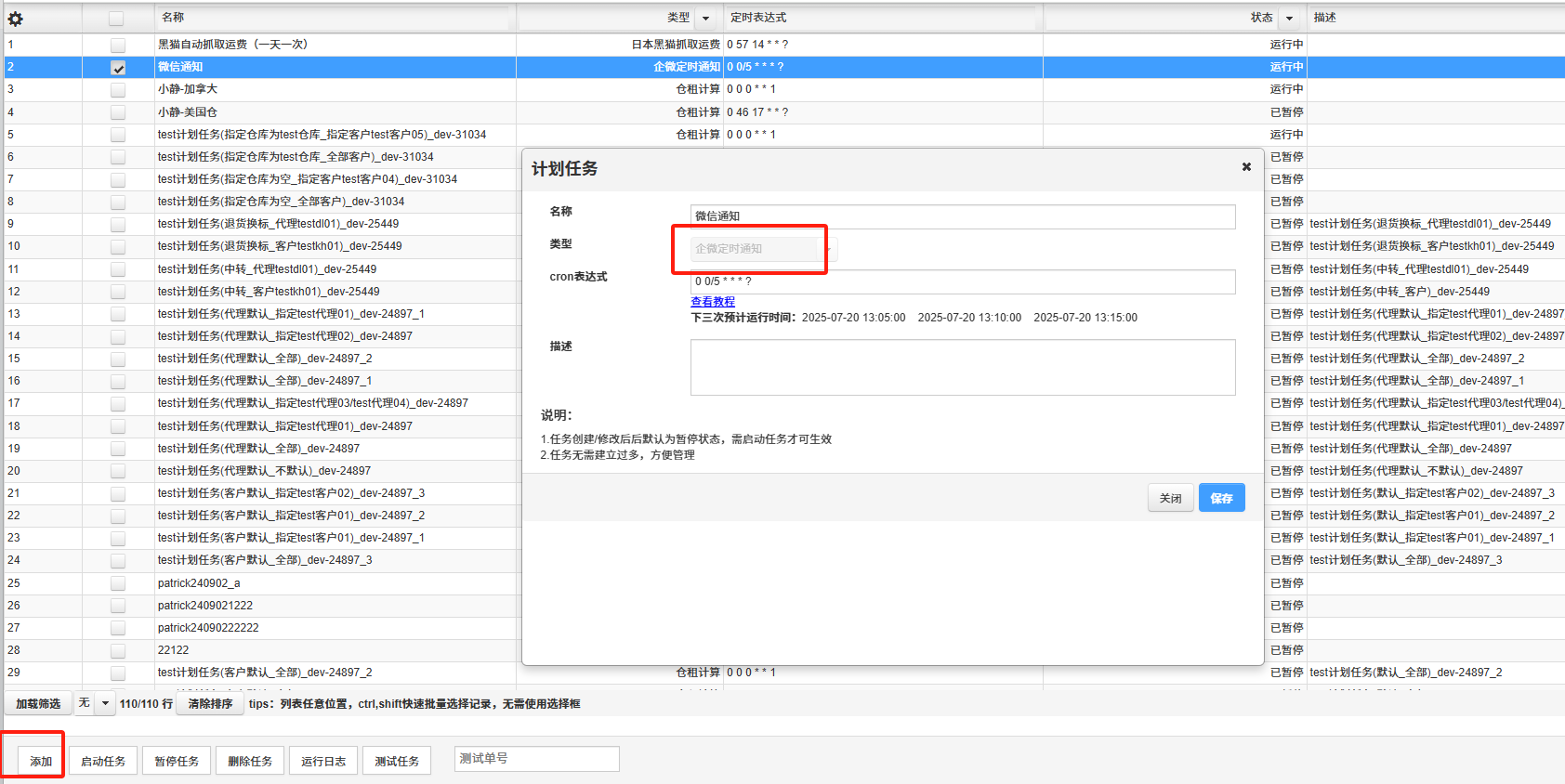Click the 添加 button
Image resolution: width=1565 pixels, height=784 pixels.
(41, 761)
